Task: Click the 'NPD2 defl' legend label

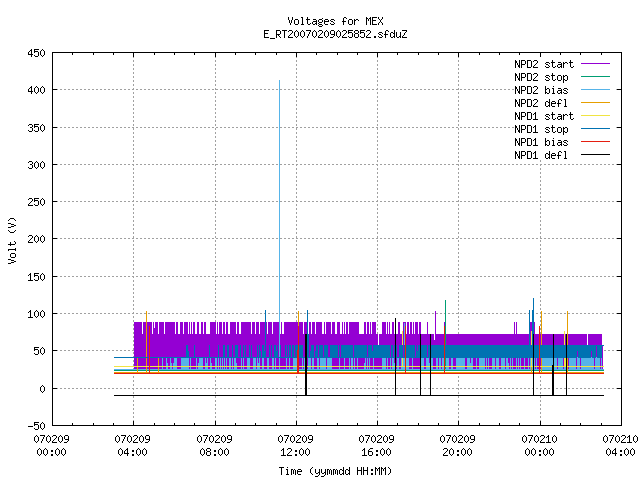Action: [x=541, y=103]
